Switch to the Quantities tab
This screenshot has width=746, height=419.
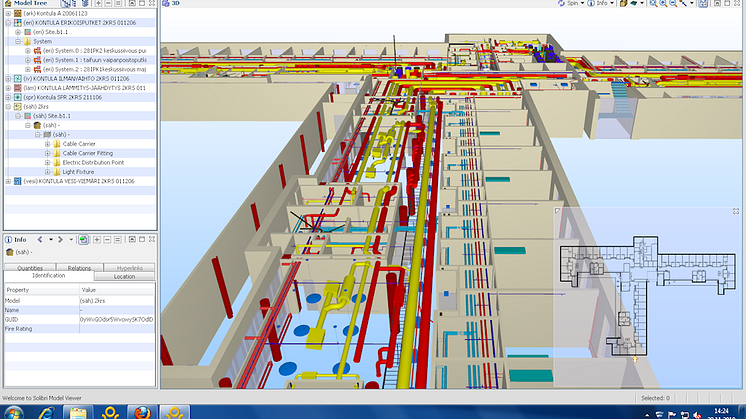30,268
